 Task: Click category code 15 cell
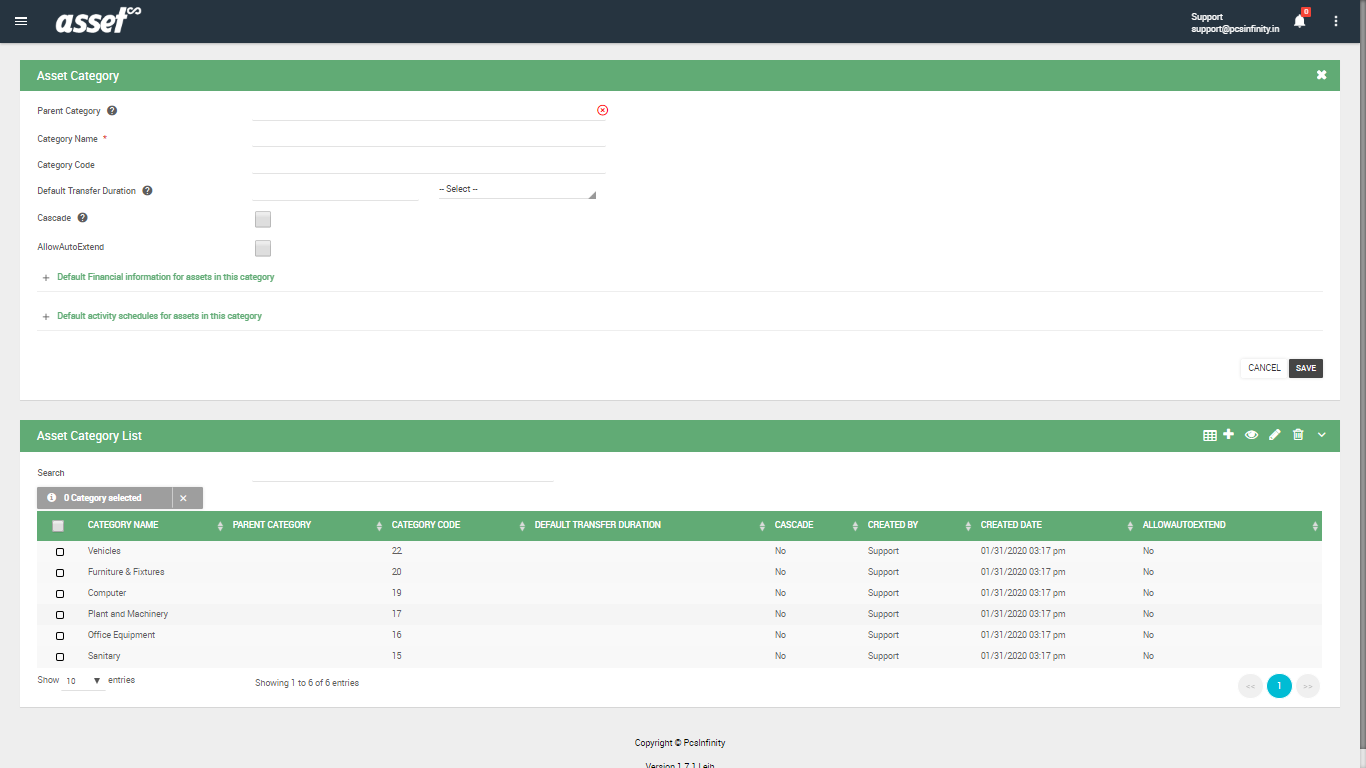pos(397,656)
